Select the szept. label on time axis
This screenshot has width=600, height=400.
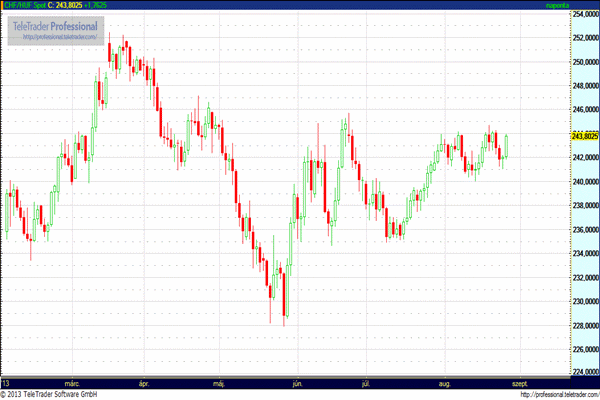coord(519,383)
